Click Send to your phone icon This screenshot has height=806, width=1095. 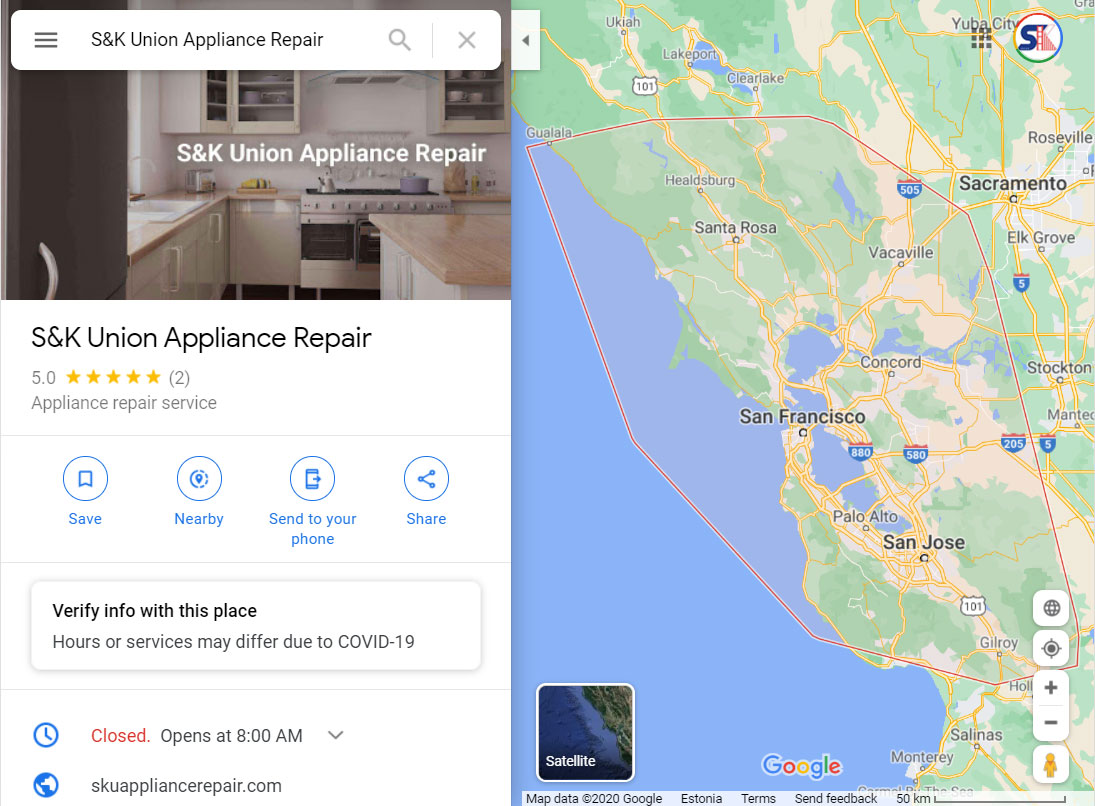click(312, 478)
